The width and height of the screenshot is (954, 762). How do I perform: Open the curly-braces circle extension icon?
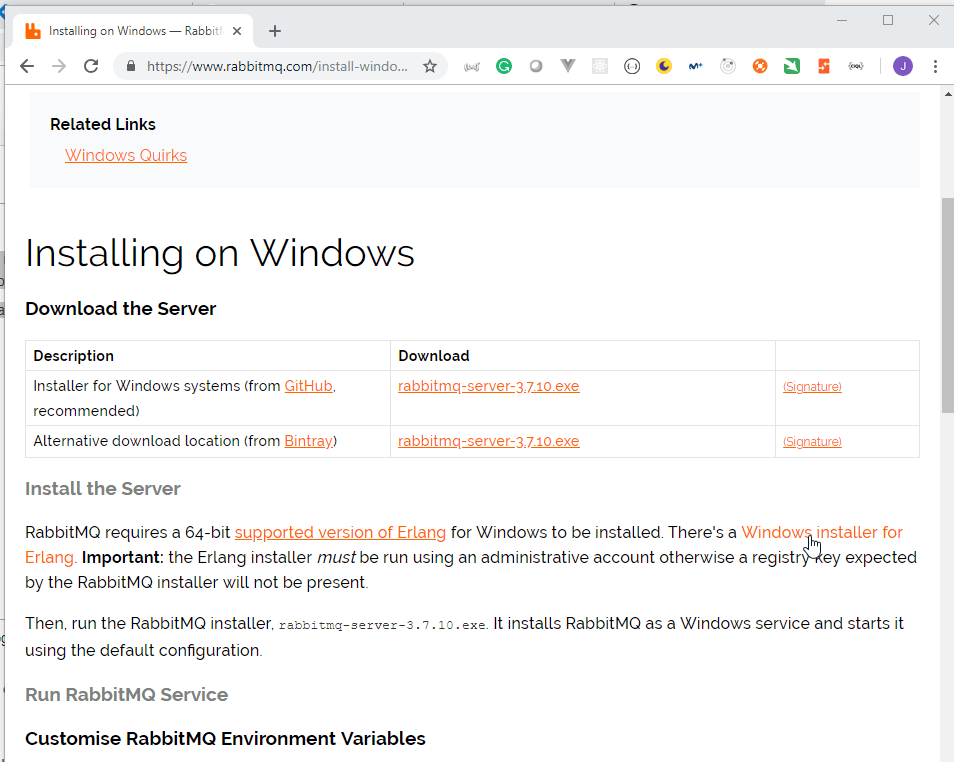tap(632, 66)
